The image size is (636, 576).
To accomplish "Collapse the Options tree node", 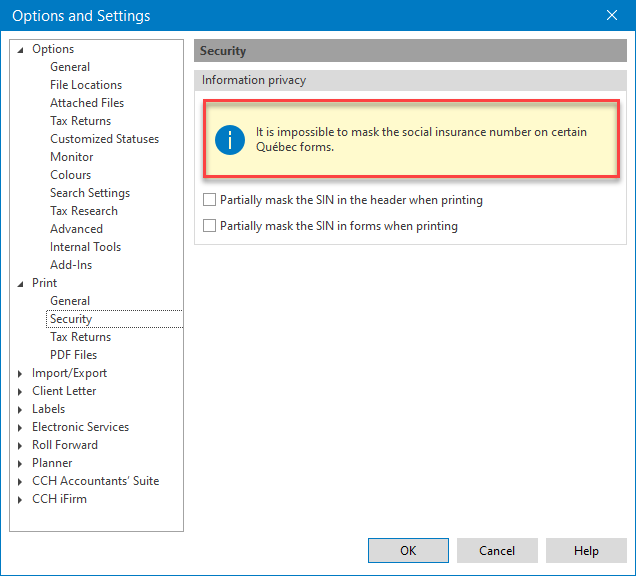I will click(x=21, y=49).
